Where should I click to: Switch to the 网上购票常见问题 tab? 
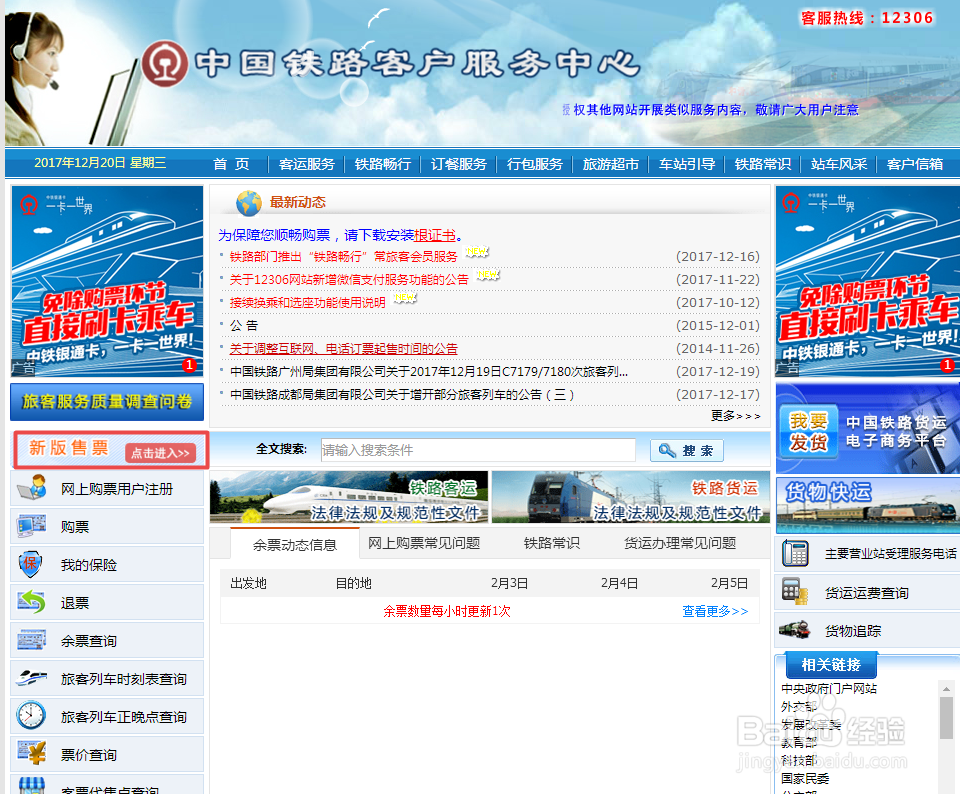[x=424, y=543]
